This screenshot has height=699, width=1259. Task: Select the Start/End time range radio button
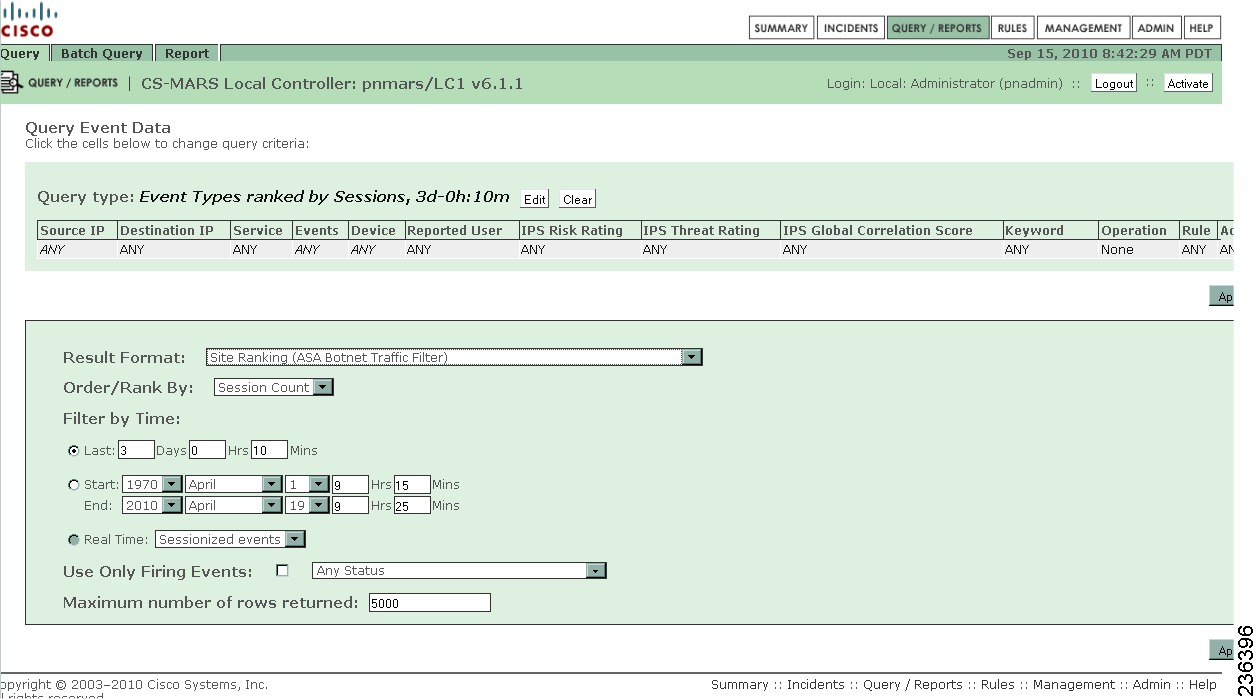coord(74,485)
